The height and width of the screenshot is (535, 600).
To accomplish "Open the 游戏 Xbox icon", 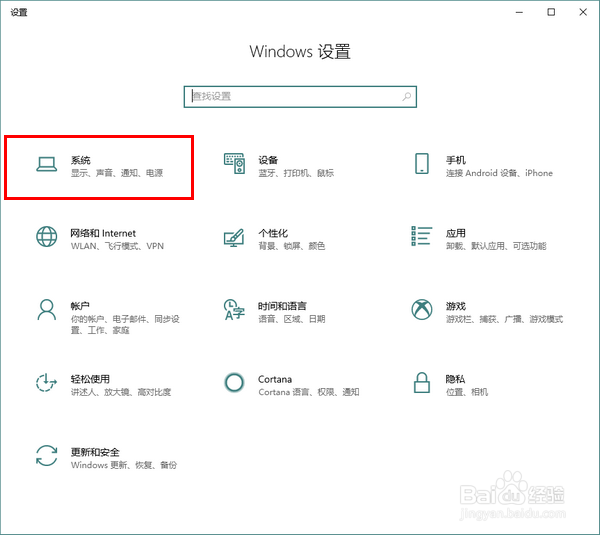I will [422, 310].
